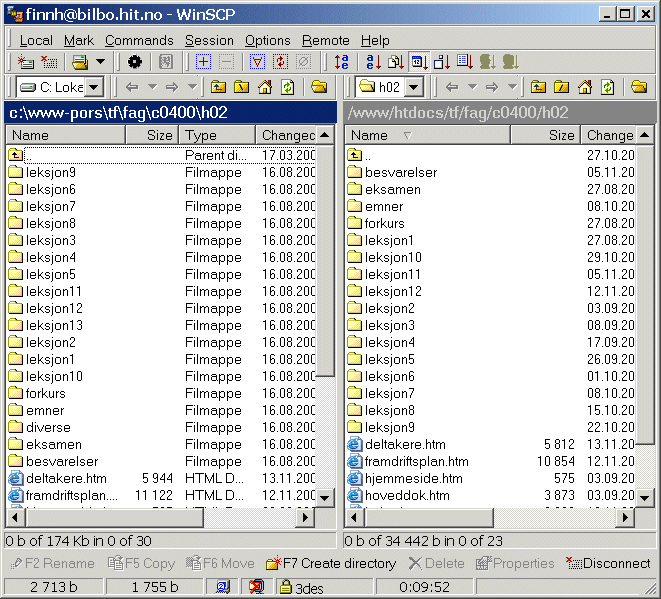Open the Options menu

point(268,40)
